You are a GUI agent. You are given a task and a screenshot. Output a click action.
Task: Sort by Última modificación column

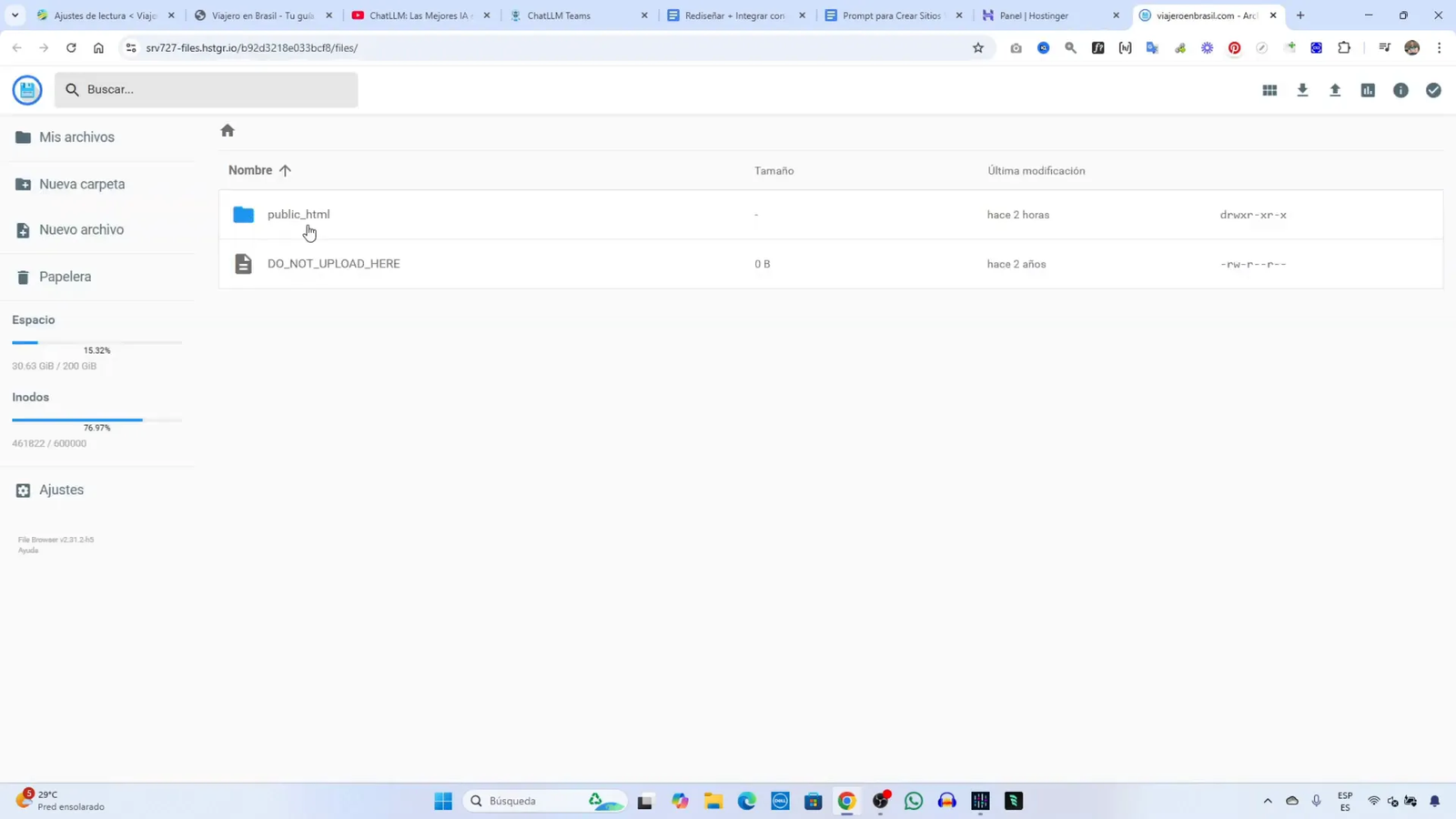click(x=1036, y=171)
